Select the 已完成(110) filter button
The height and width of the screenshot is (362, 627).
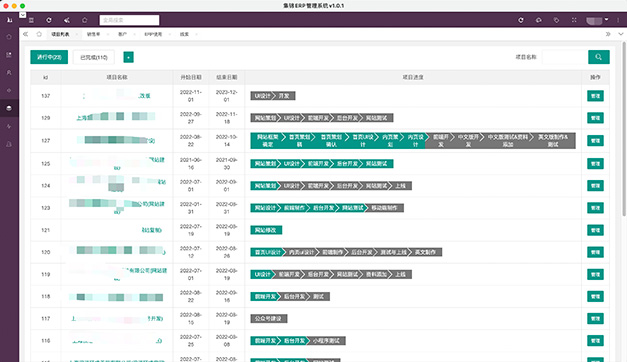(x=94, y=57)
